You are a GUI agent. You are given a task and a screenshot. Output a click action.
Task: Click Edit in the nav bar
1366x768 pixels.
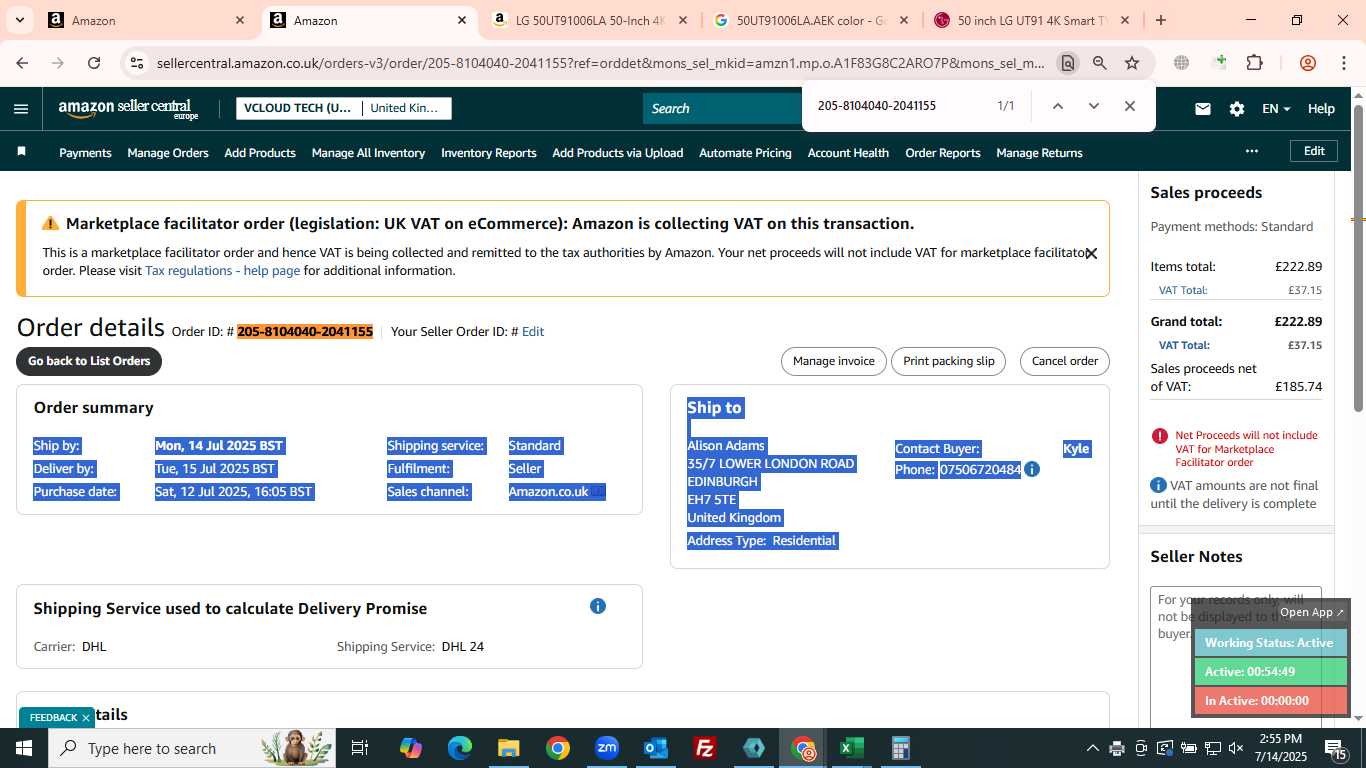pyautogui.click(x=1314, y=151)
